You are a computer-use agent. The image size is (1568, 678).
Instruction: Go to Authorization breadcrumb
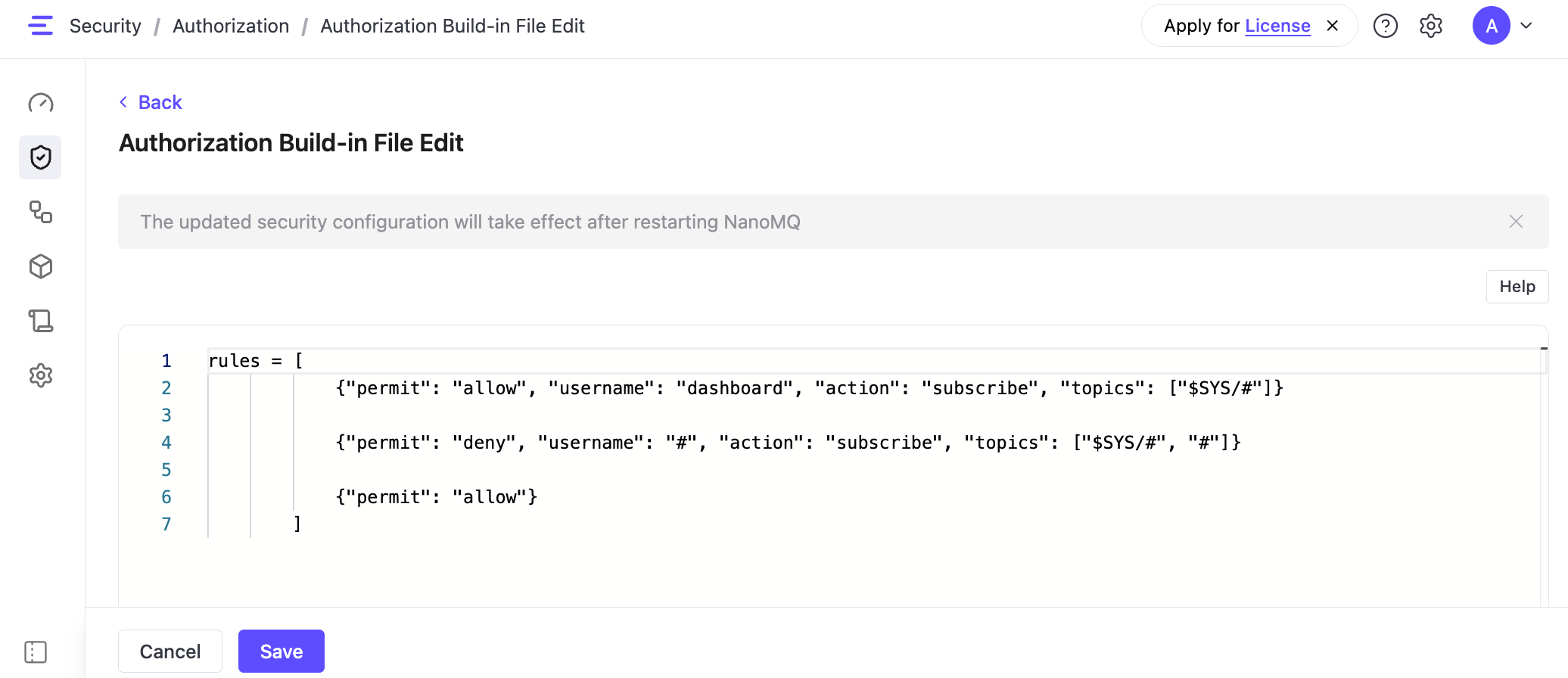[x=231, y=26]
